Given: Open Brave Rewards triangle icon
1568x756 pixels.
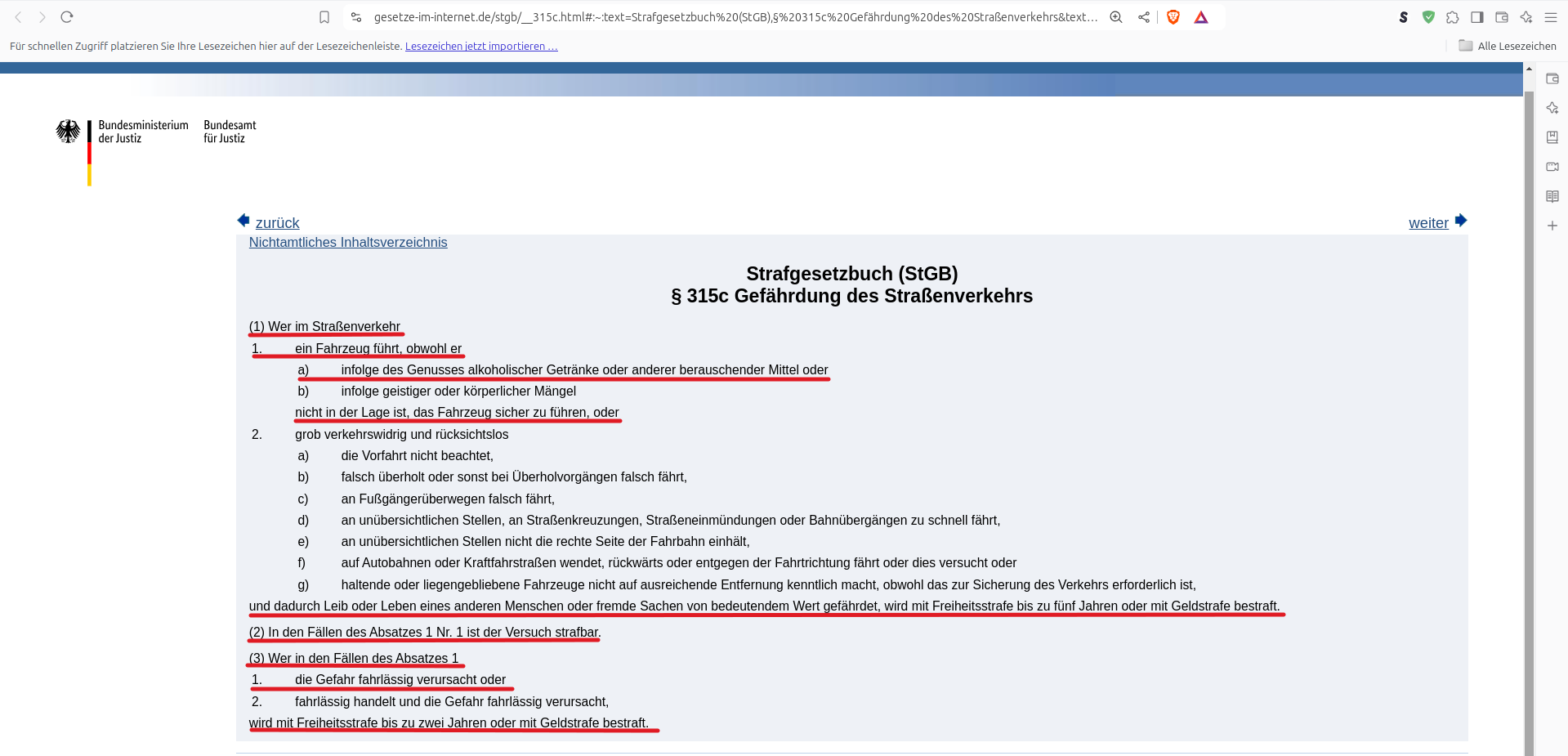Looking at the screenshot, I should [1201, 17].
